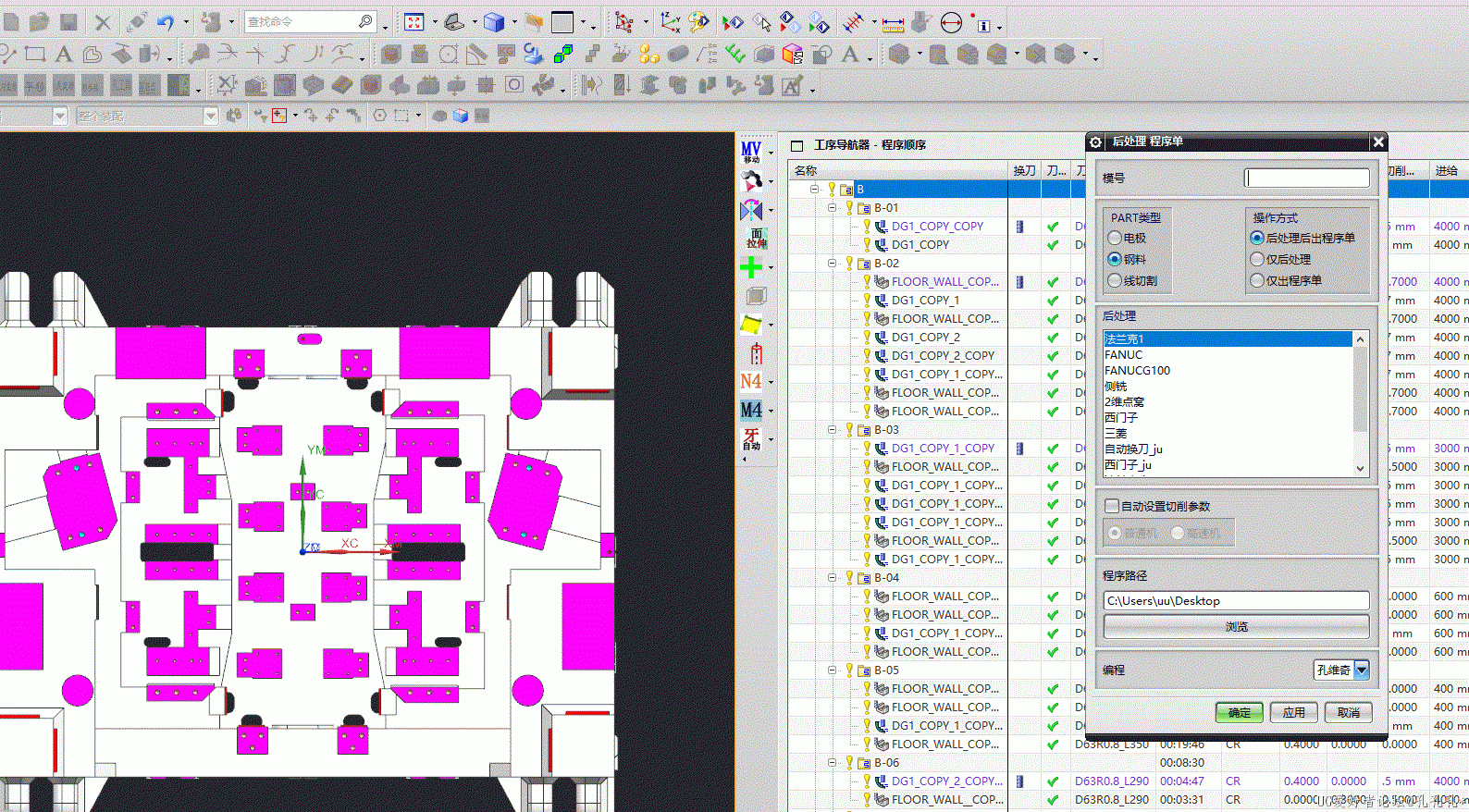Click the 取消 Cancel button
Screen dimensions: 1469x812
click(1349, 712)
